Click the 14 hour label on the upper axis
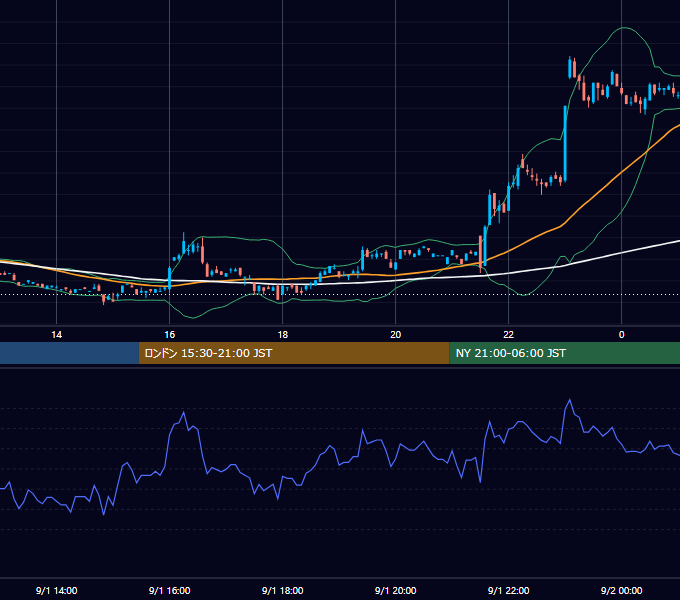 point(56,335)
